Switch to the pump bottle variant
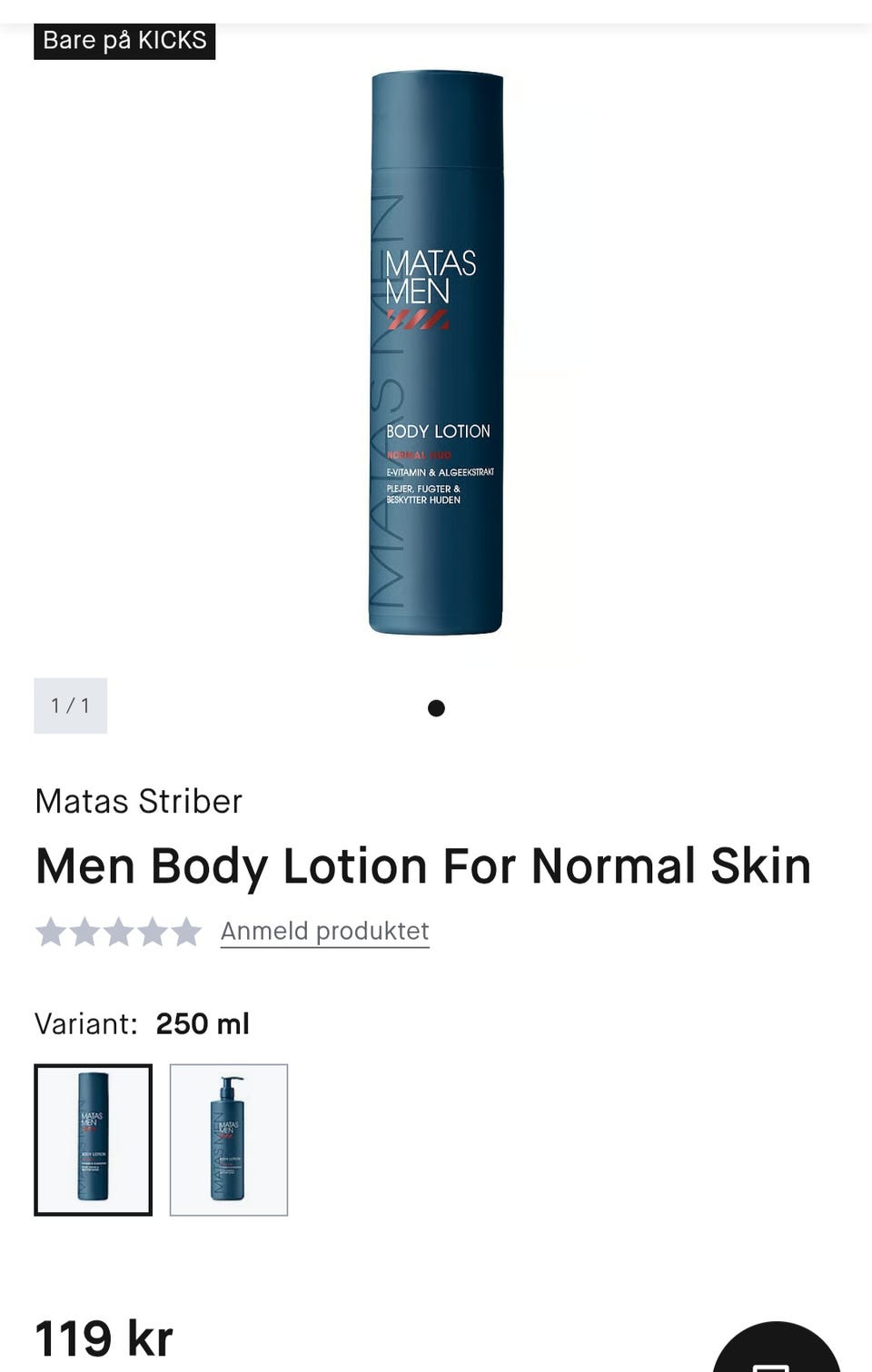Viewport: 872px width, 1372px height. [229, 1140]
